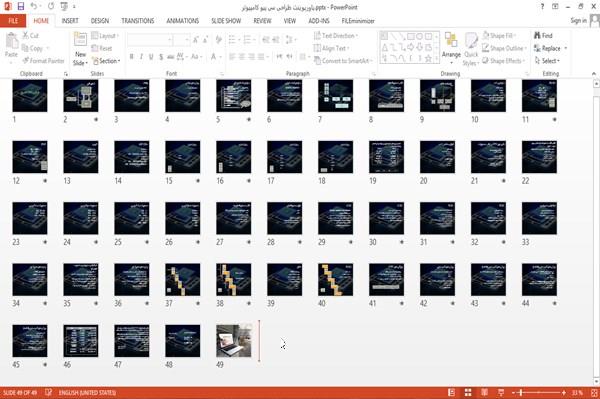Click the spell check icon in status bar

coord(49,392)
